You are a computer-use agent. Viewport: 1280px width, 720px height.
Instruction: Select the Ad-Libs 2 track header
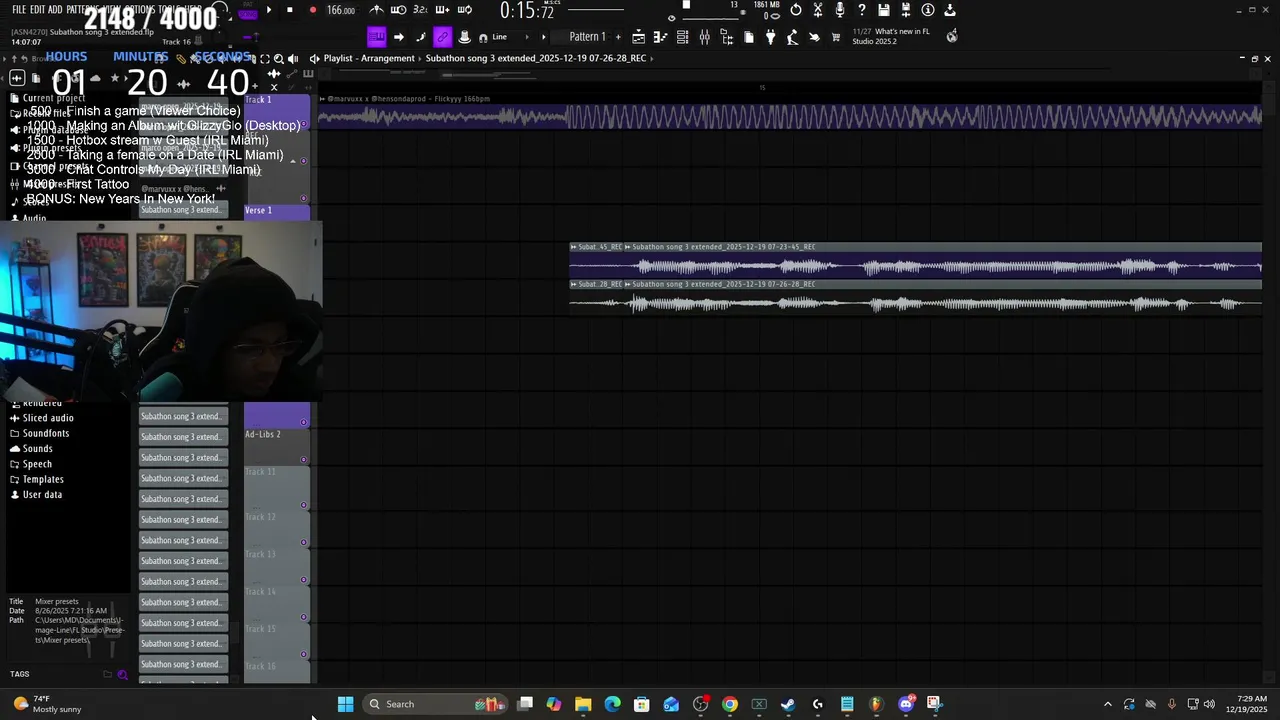(x=276, y=446)
